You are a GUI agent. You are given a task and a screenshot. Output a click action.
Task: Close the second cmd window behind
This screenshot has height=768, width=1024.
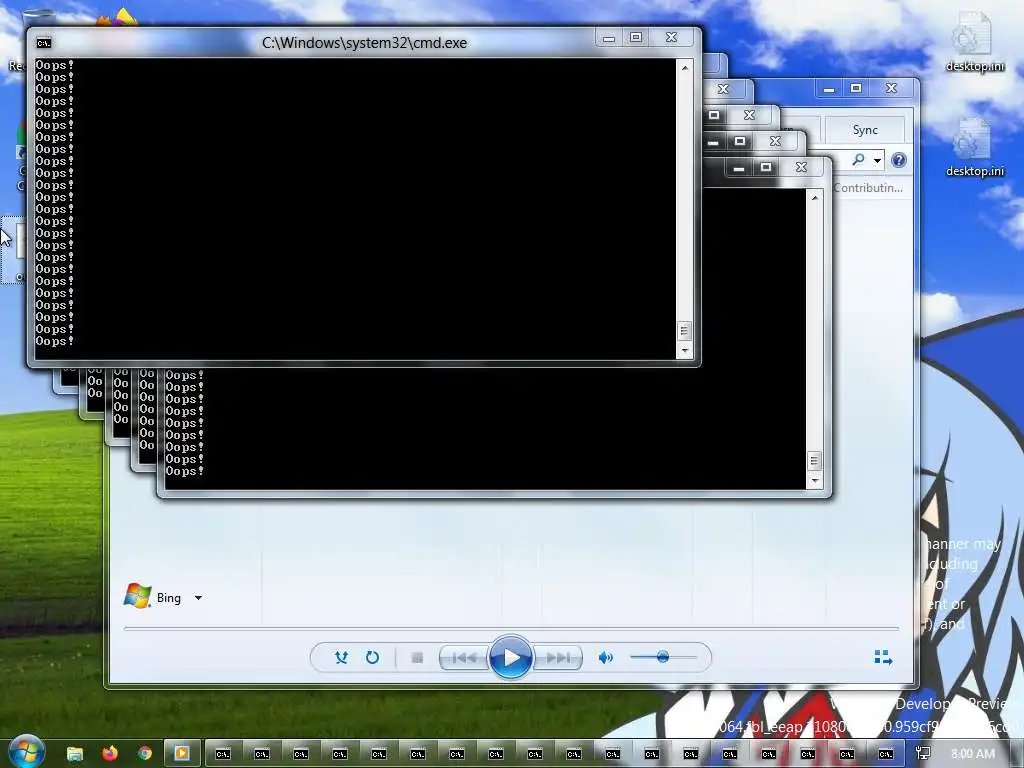801,168
